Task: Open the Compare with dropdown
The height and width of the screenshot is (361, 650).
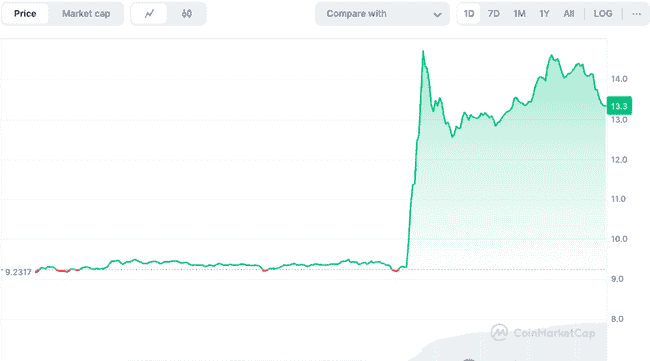Action: (x=382, y=14)
